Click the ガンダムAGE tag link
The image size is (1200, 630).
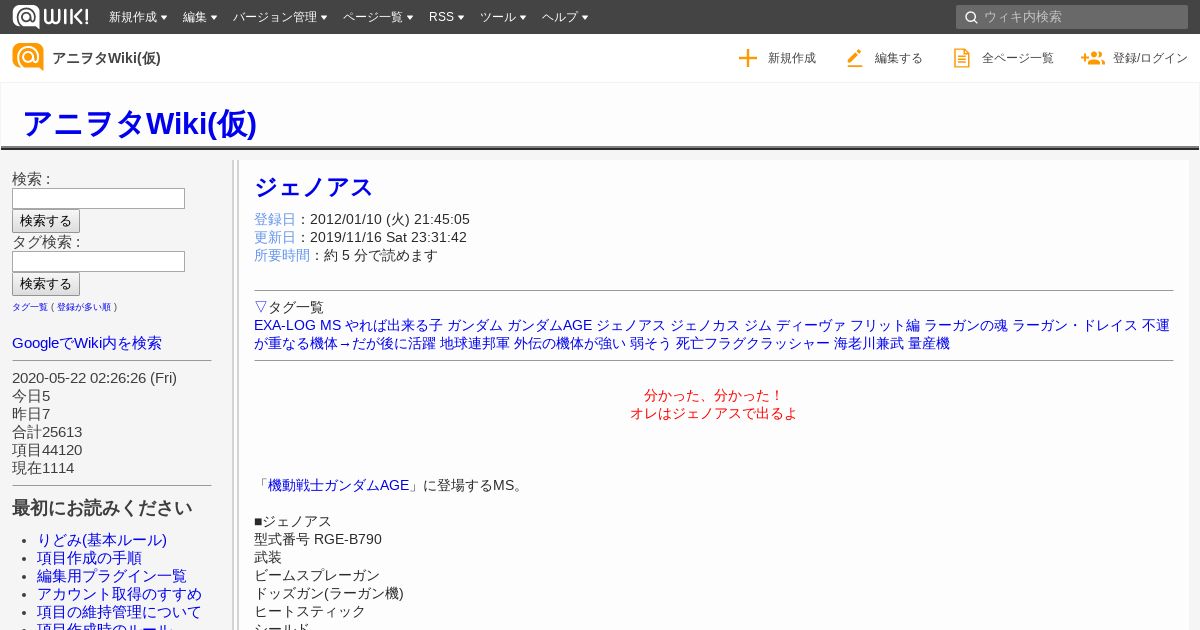(549, 325)
